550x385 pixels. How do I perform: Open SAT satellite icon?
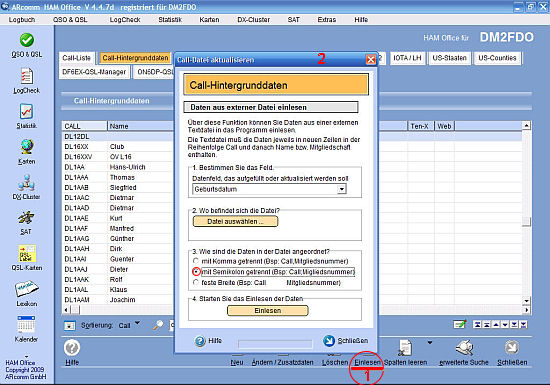click(x=26, y=218)
